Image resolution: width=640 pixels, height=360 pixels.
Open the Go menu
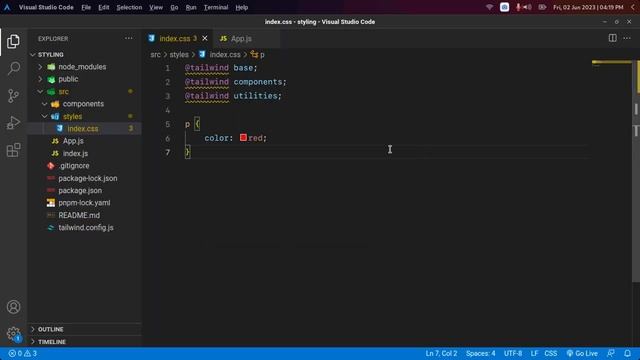174,7
